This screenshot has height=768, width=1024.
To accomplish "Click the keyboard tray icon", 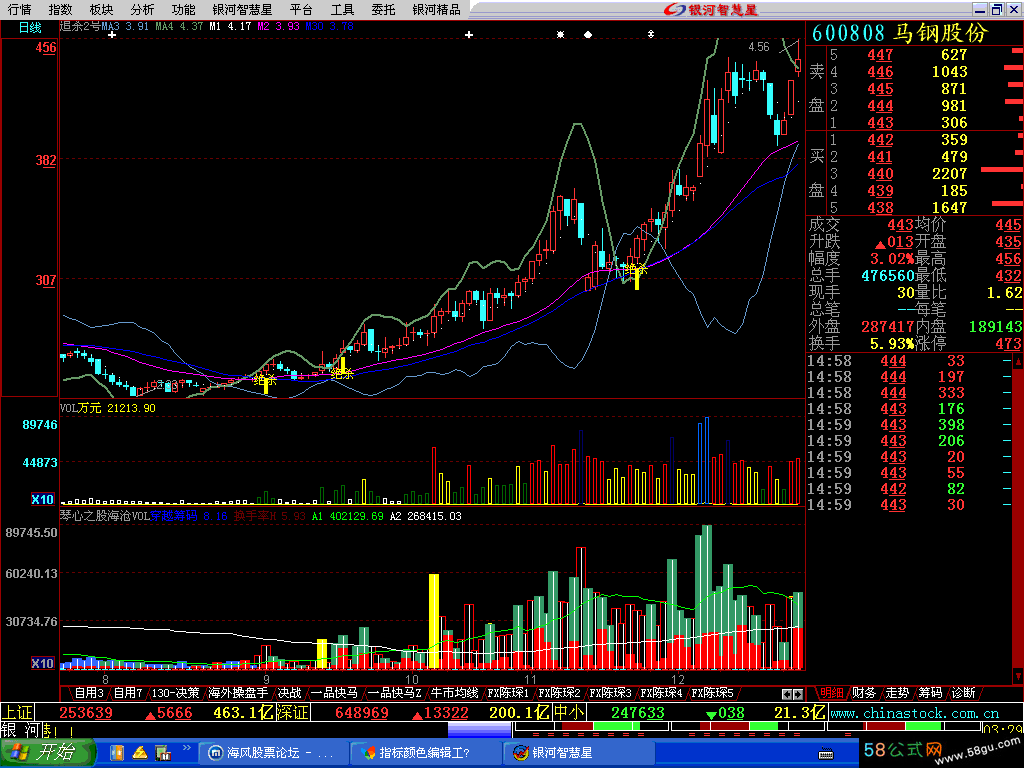I will click(826, 755).
